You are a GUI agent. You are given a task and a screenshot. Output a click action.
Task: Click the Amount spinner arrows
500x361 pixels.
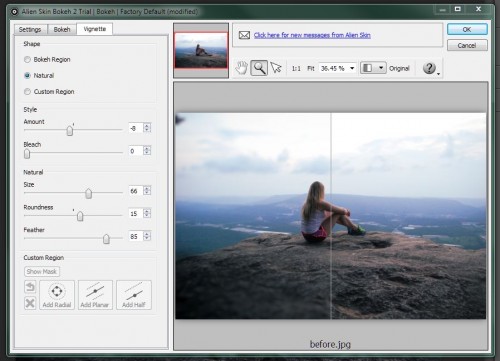147,128
